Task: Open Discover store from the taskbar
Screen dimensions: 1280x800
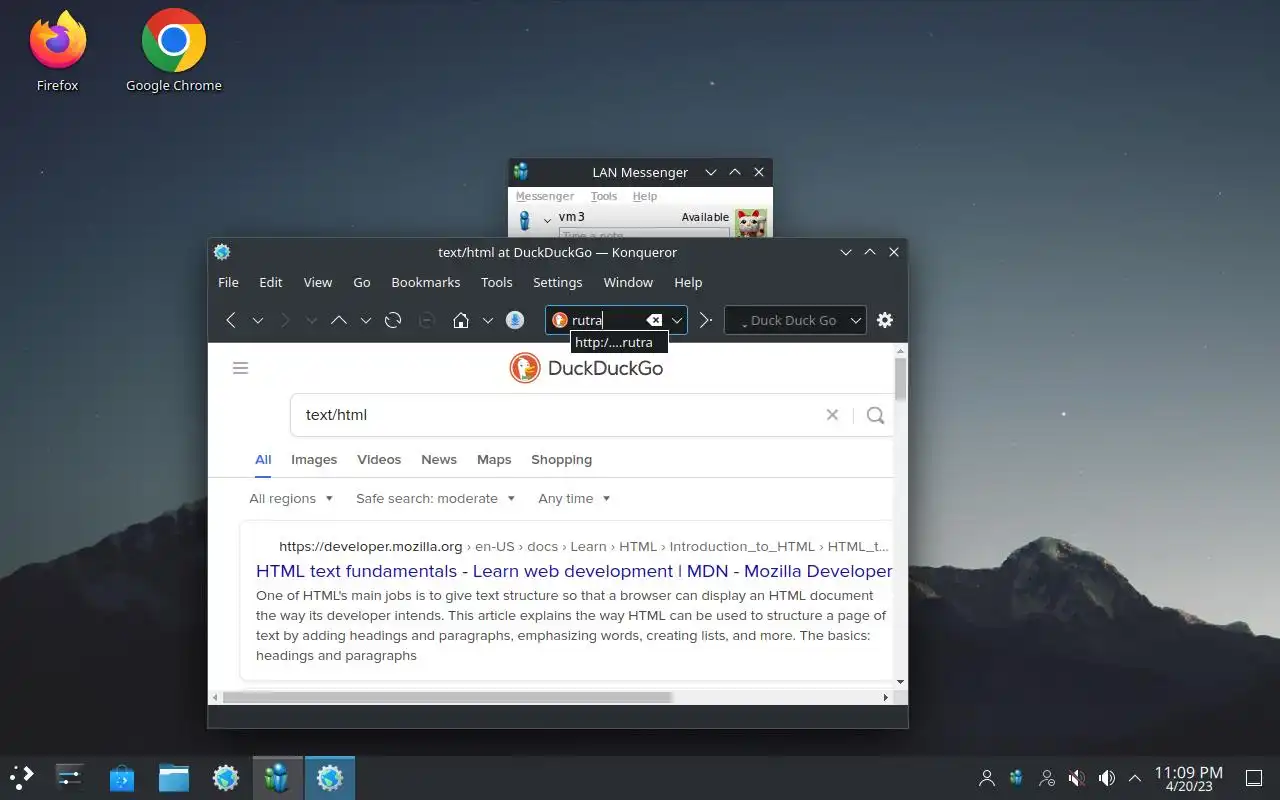Action: pos(122,777)
